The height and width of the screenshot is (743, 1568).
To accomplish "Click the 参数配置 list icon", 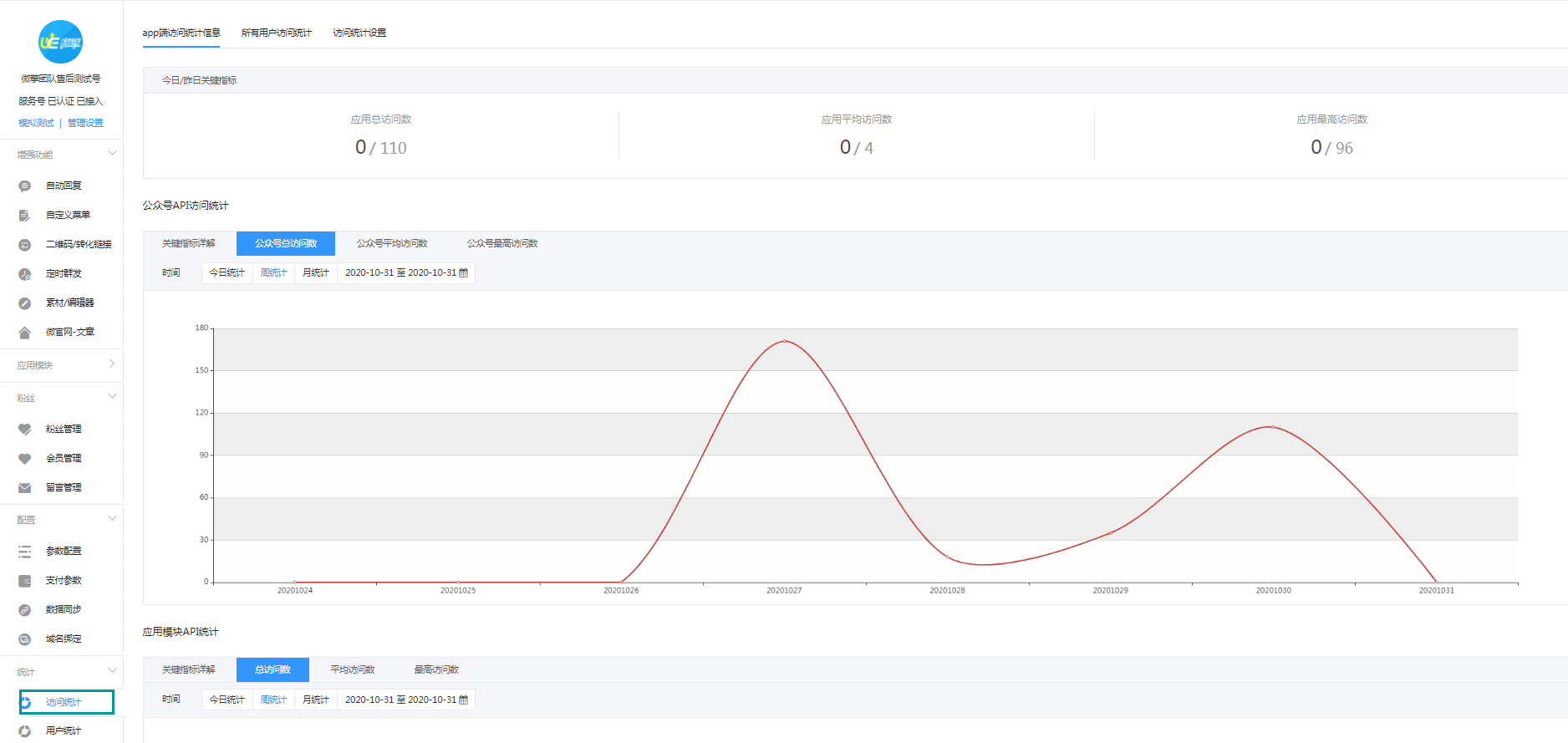I will tap(24, 552).
